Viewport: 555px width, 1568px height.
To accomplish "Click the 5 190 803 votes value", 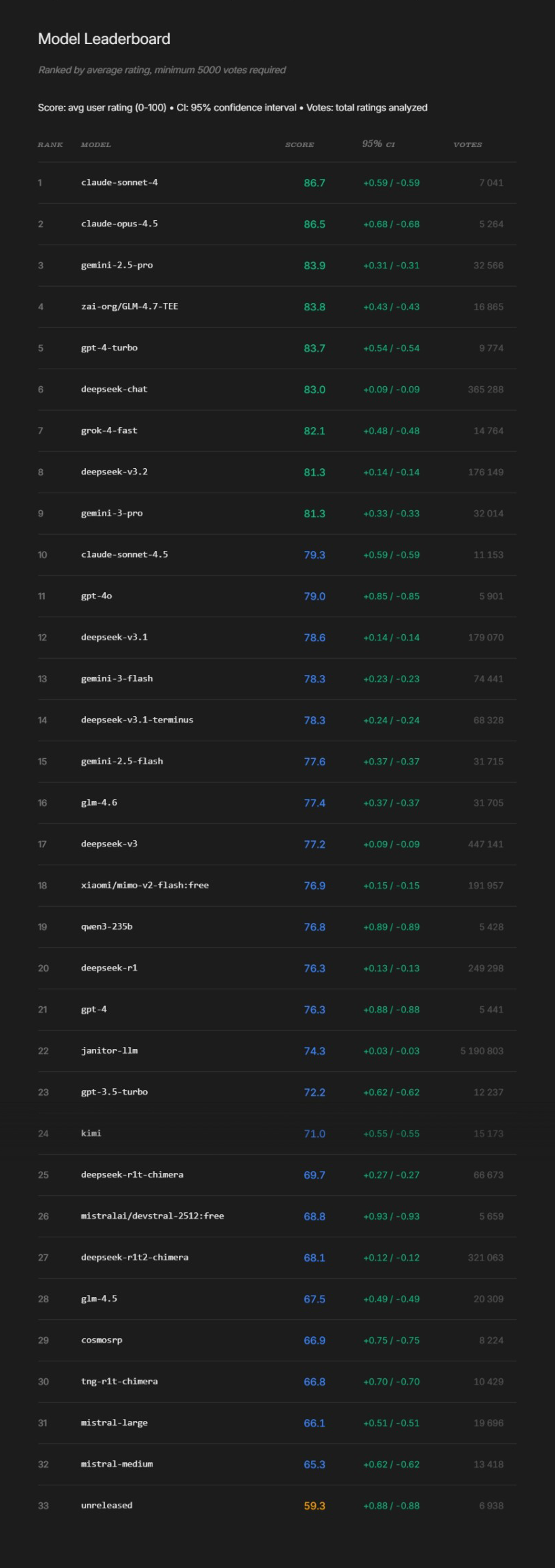I will tap(482, 1051).
